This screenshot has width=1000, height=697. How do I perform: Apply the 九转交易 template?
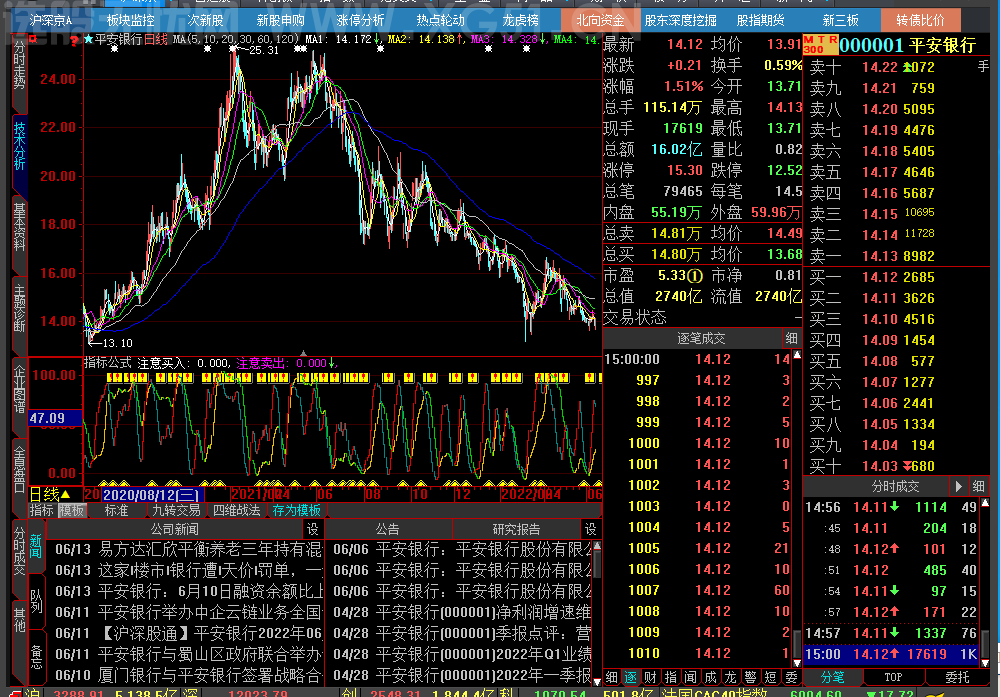176,510
